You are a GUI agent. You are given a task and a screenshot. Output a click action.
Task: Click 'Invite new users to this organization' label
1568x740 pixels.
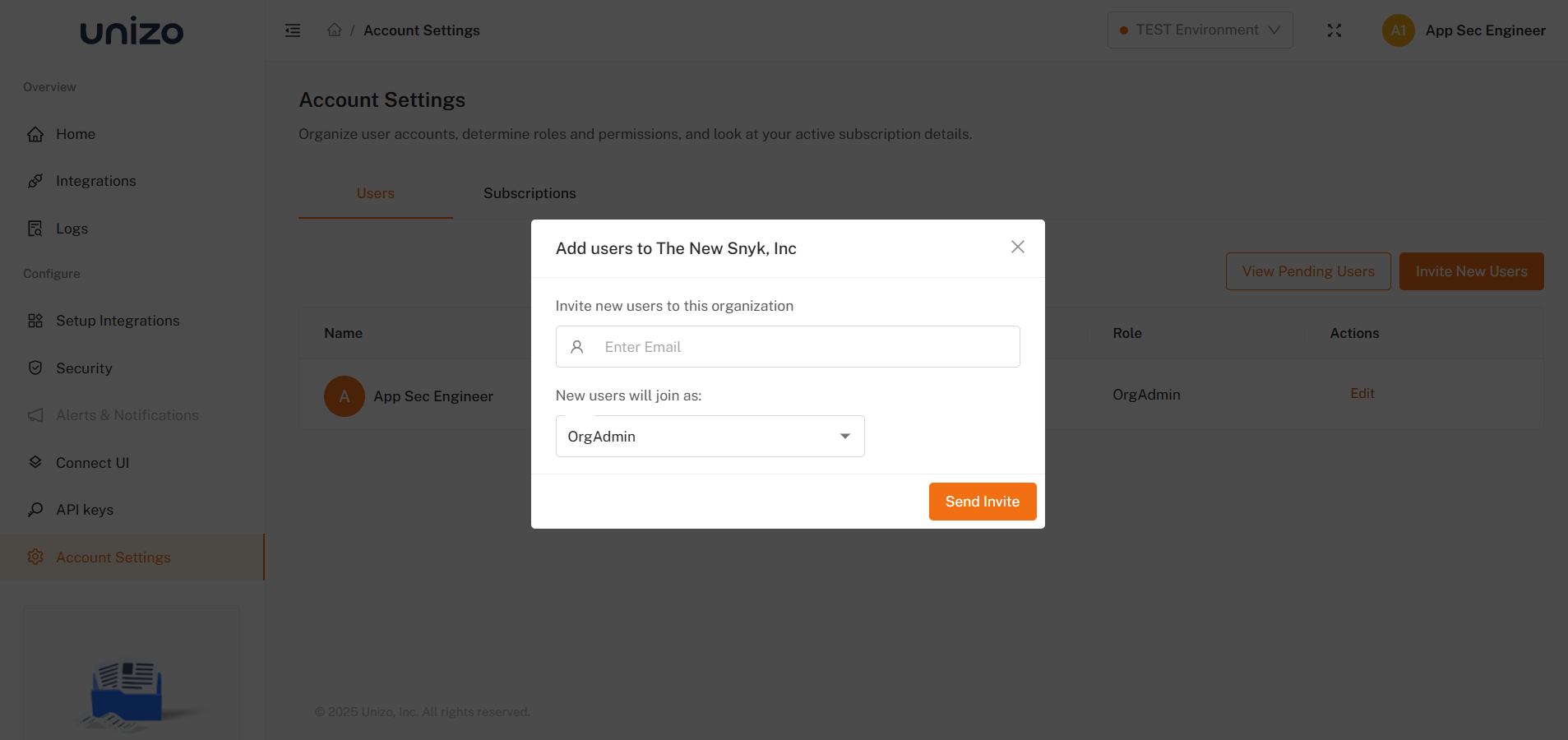pos(674,306)
